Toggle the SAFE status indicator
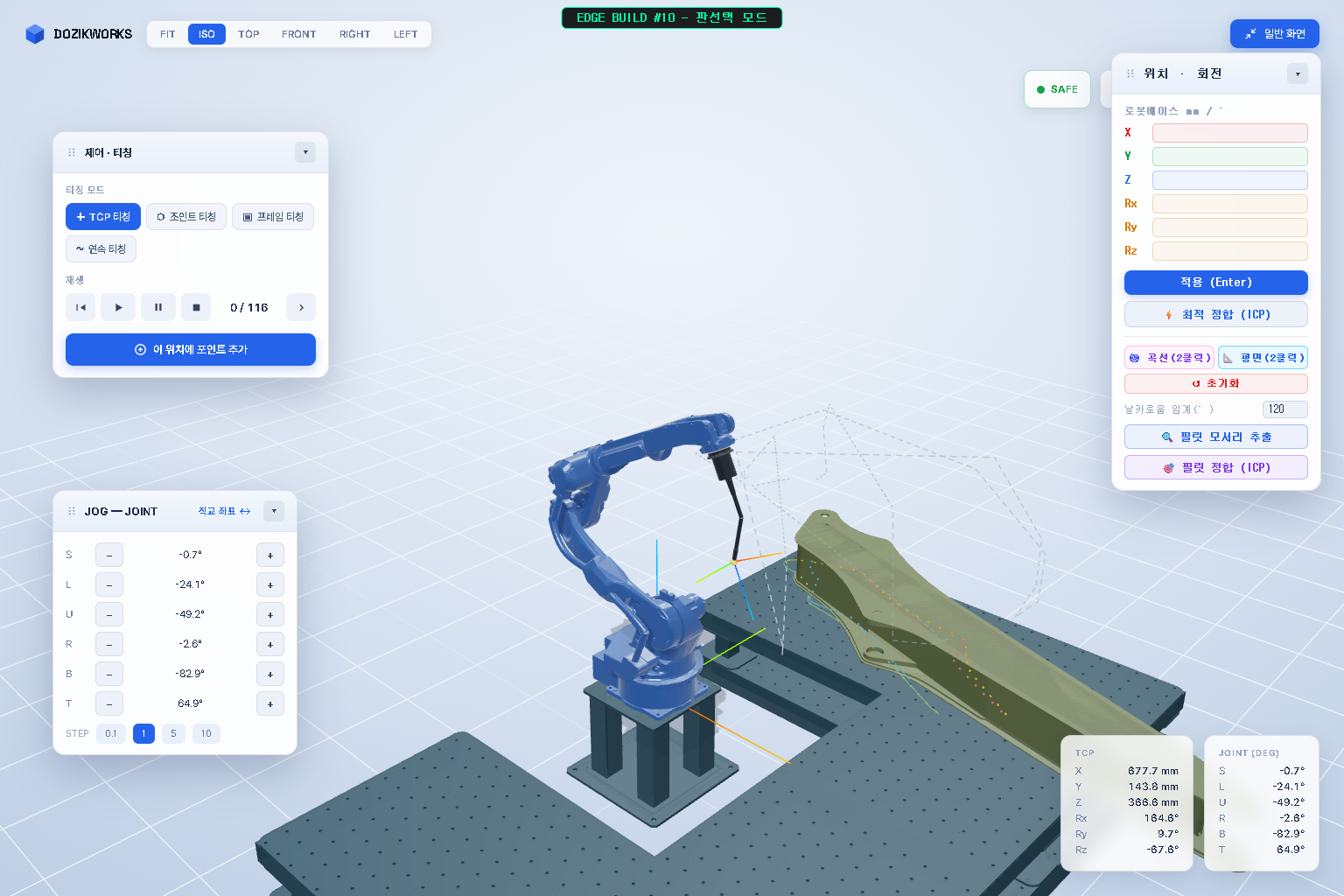Image resolution: width=1344 pixels, height=896 pixels. (x=1058, y=89)
